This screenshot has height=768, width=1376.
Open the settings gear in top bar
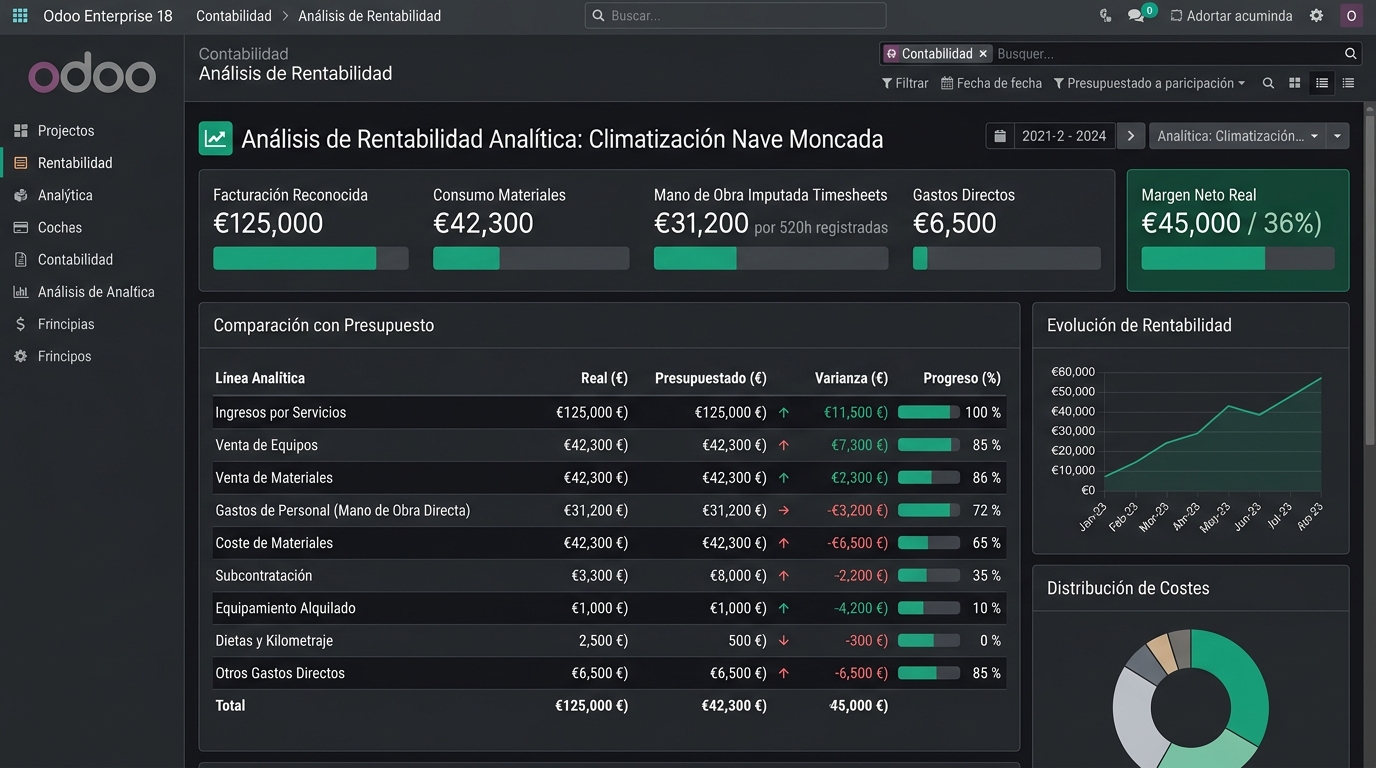[1316, 16]
